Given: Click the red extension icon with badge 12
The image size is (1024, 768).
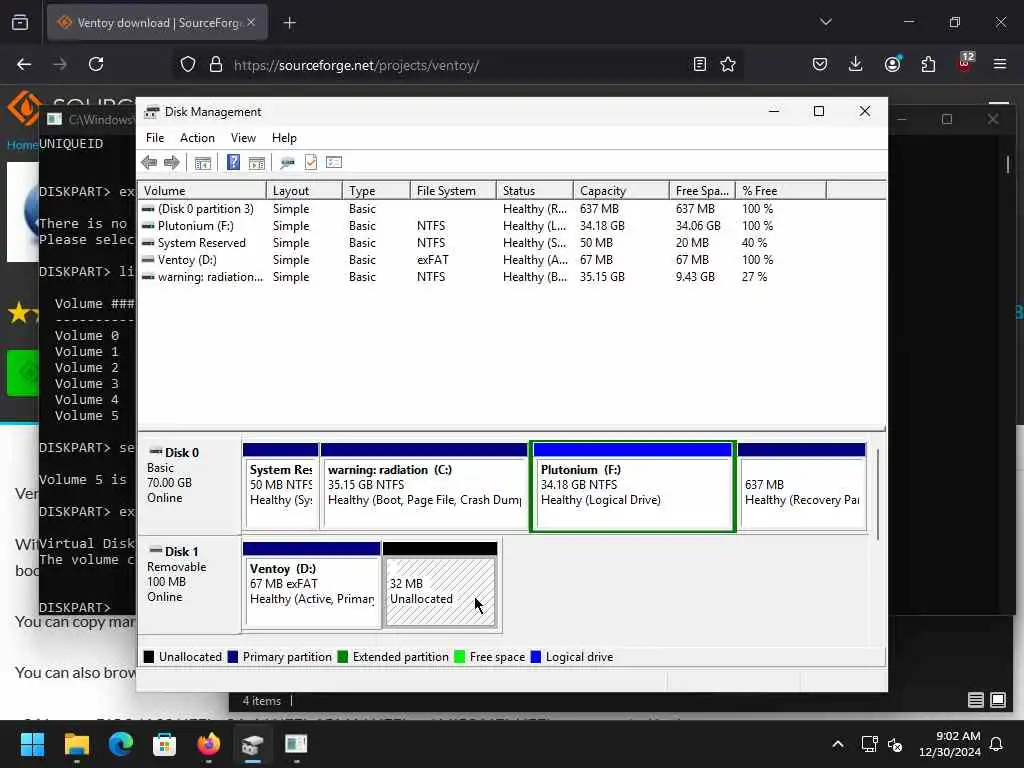Looking at the screenshot, I should pyautogui.click(x=965, y=63).
